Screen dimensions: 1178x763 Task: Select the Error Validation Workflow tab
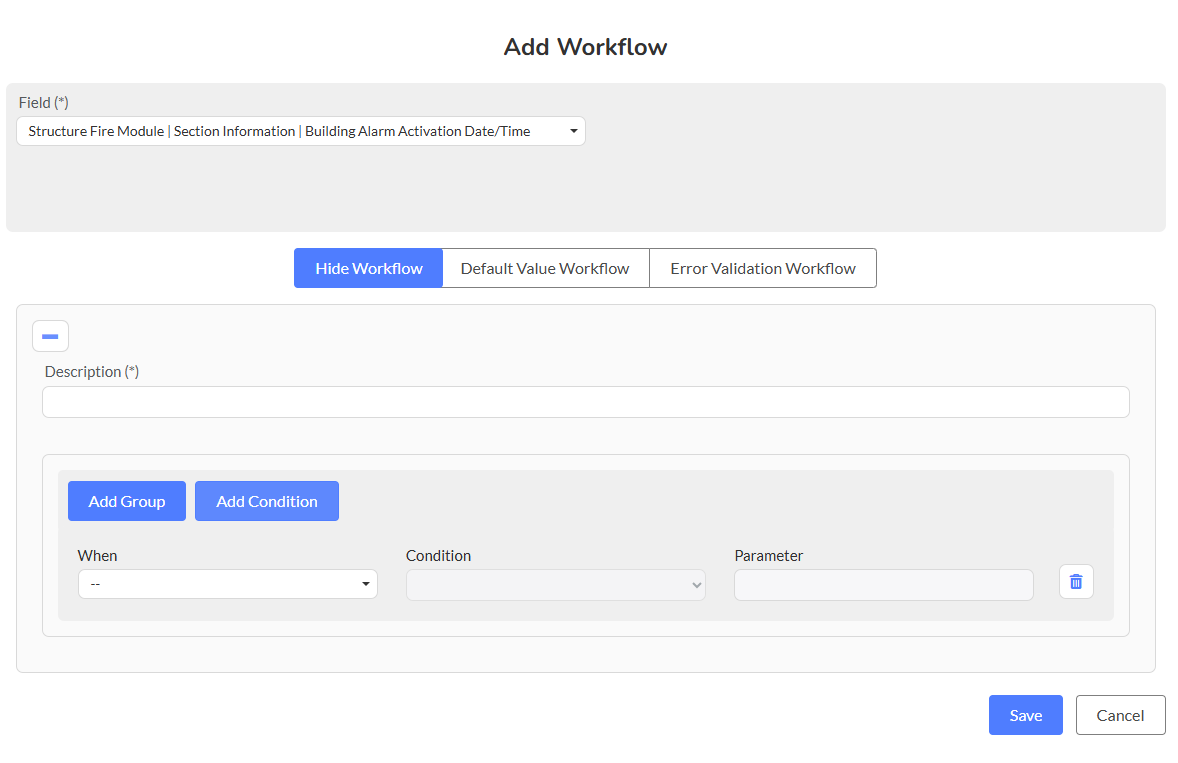(x=763, y=268)
